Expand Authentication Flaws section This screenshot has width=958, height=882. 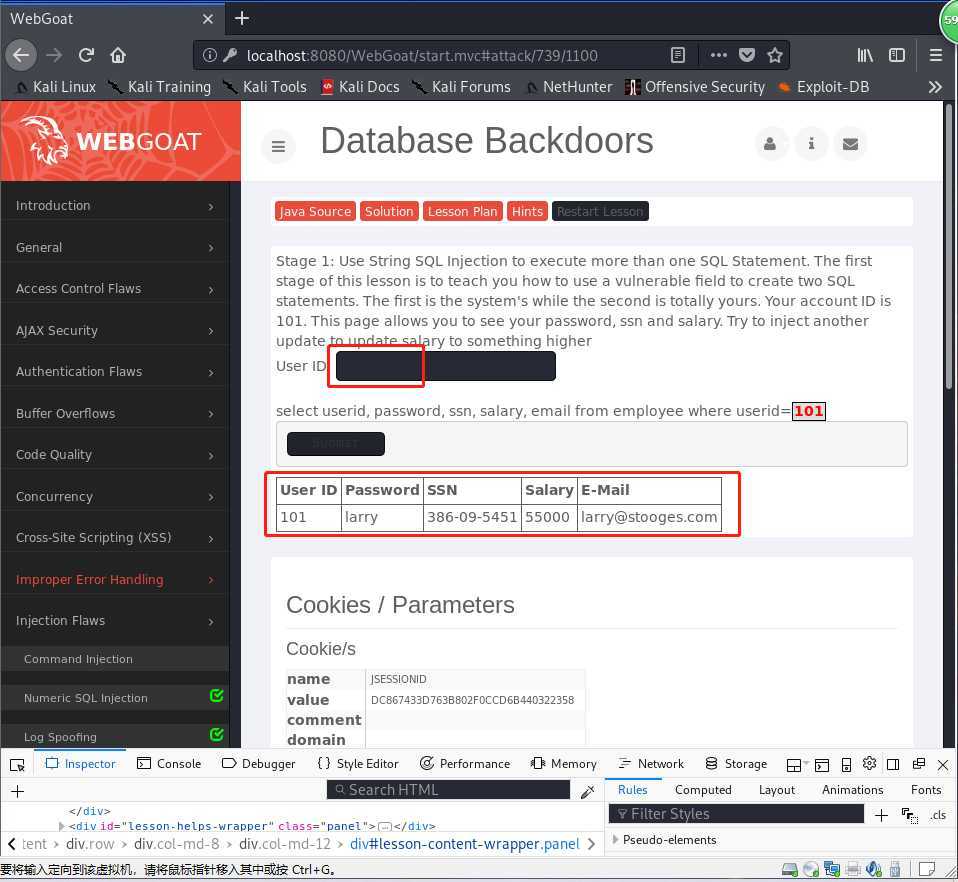point(115,372)
